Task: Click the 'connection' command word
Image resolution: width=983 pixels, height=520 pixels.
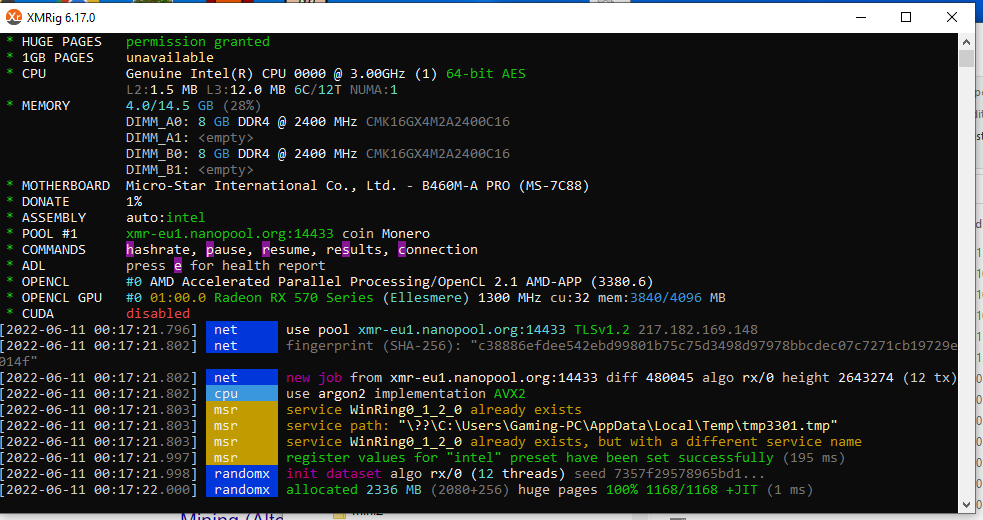Action: click(x=438, y=250)
